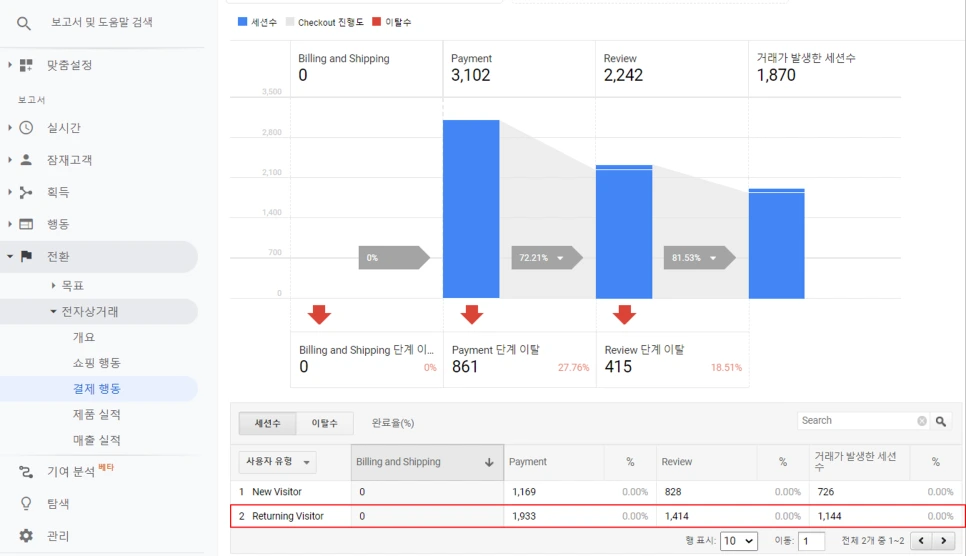Image resolution: width=966 pixels, height=556 pixels.
Task: Click the red drop-off arrow under Review
Action: 624,314
